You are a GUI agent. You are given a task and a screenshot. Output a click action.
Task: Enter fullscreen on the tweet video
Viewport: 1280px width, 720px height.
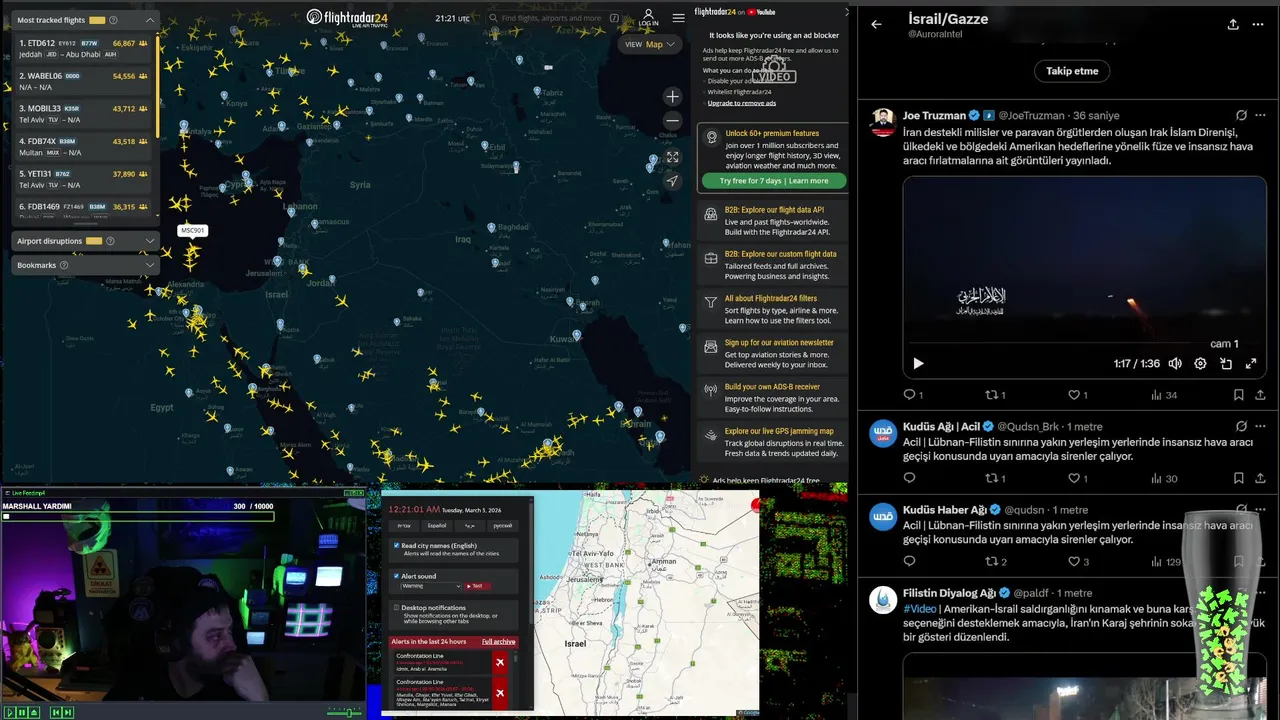[1251, 364]
